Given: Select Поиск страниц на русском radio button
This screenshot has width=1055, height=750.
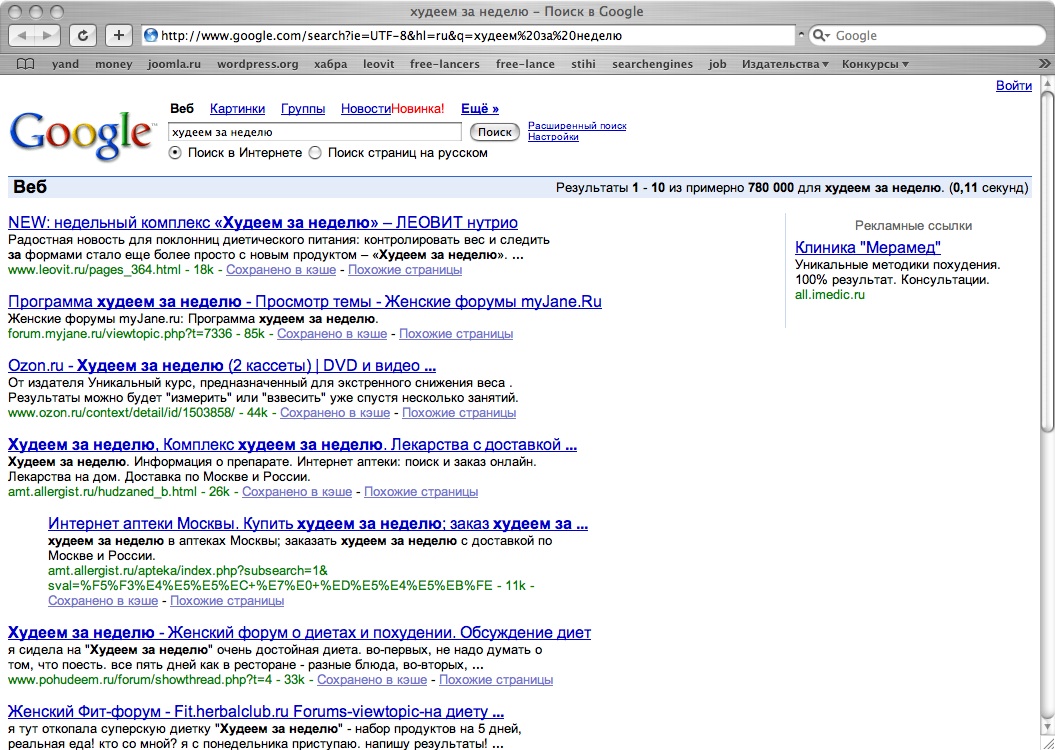Looking at the screenshot, I should click(315, 153).
